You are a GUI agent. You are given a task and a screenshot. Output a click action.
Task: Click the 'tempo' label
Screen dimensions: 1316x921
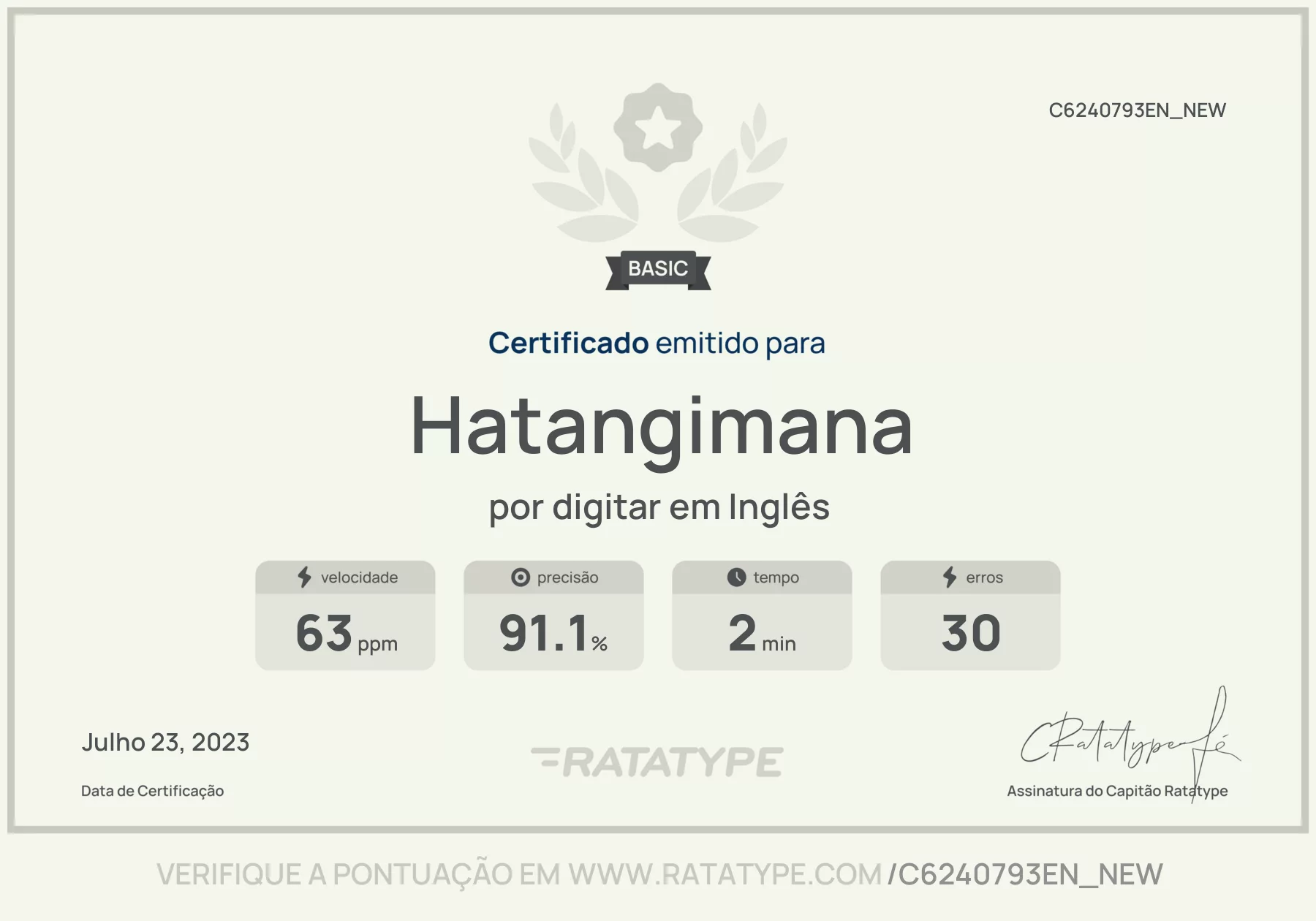point(776,577)
